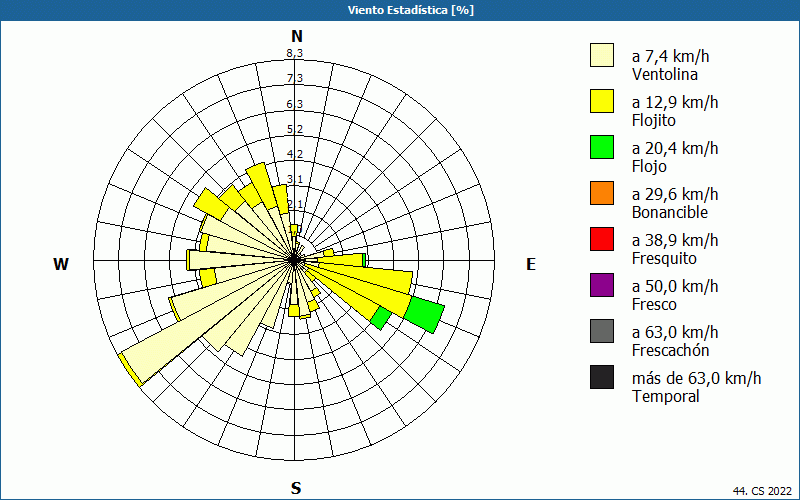
Task: Click the 'Viento Estadística [%]' title
Action: [x=411, y=10]
